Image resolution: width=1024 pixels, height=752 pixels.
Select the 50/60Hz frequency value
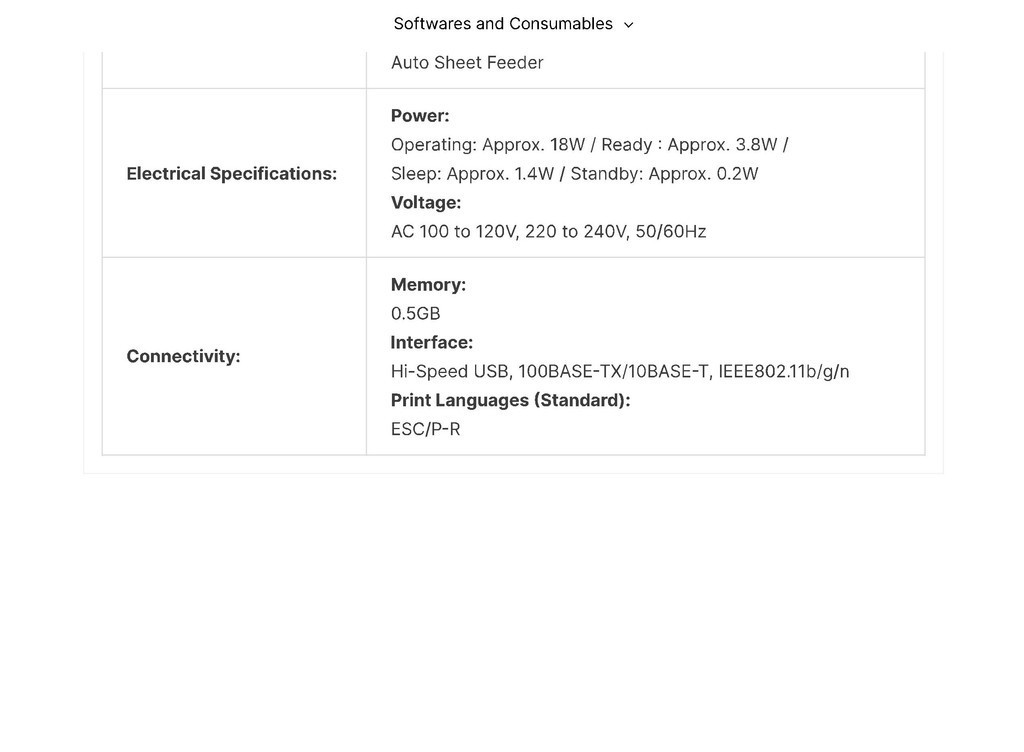click(x=671, y=232)
